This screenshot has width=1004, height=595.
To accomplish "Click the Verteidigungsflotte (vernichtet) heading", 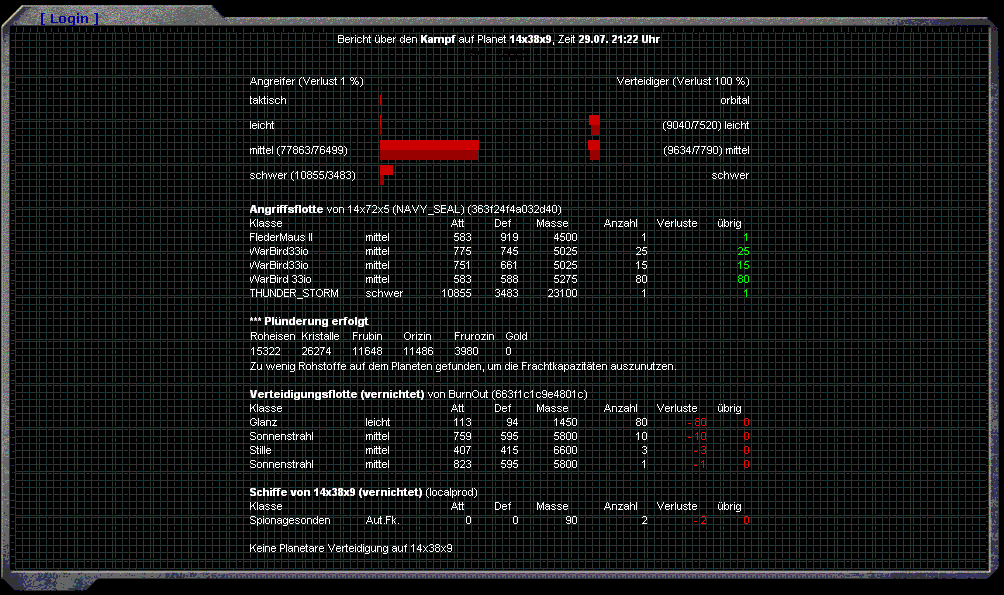I will 337,394.
